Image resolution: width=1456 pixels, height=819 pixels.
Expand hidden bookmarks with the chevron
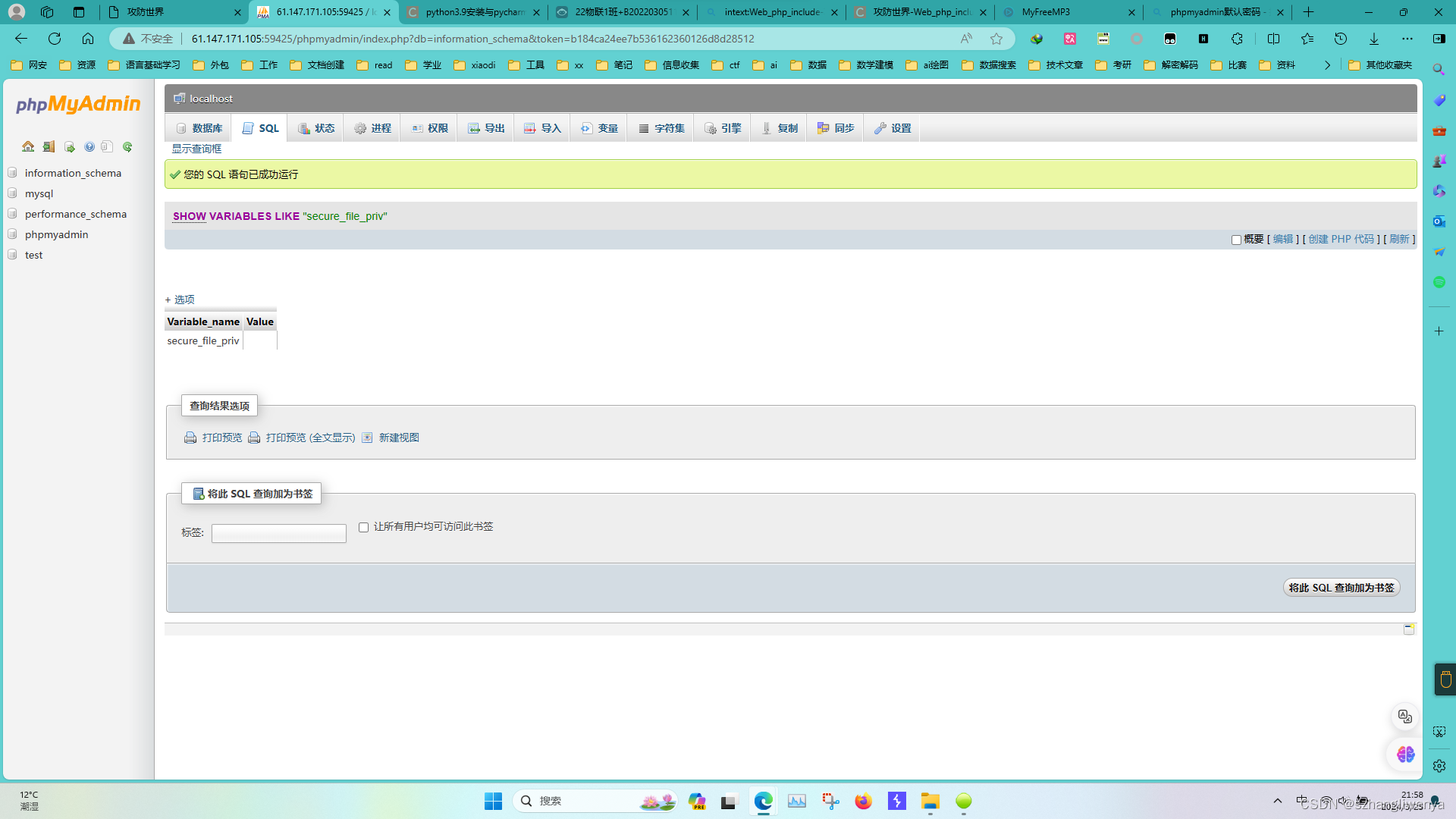pyautogui.click(x=1328, y=65)
